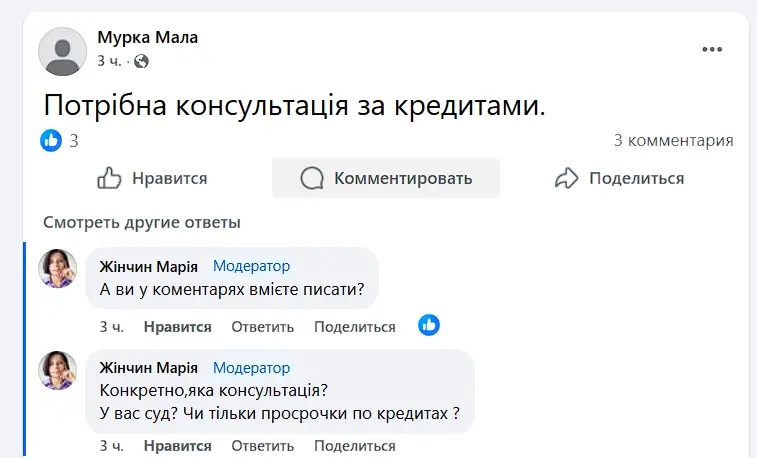
Task: Reply to second comment via Ответить
Action: [x=262, y=444]
